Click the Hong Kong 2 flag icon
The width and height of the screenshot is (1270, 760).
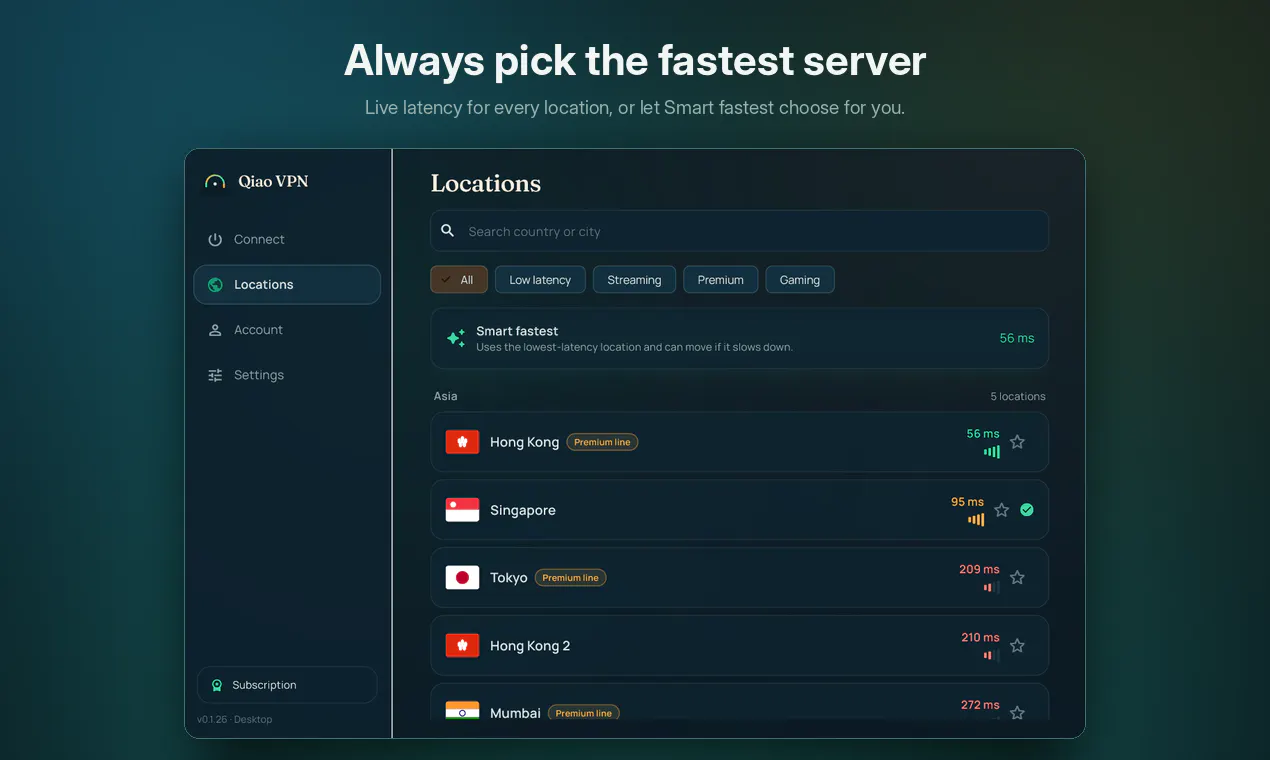462,646
